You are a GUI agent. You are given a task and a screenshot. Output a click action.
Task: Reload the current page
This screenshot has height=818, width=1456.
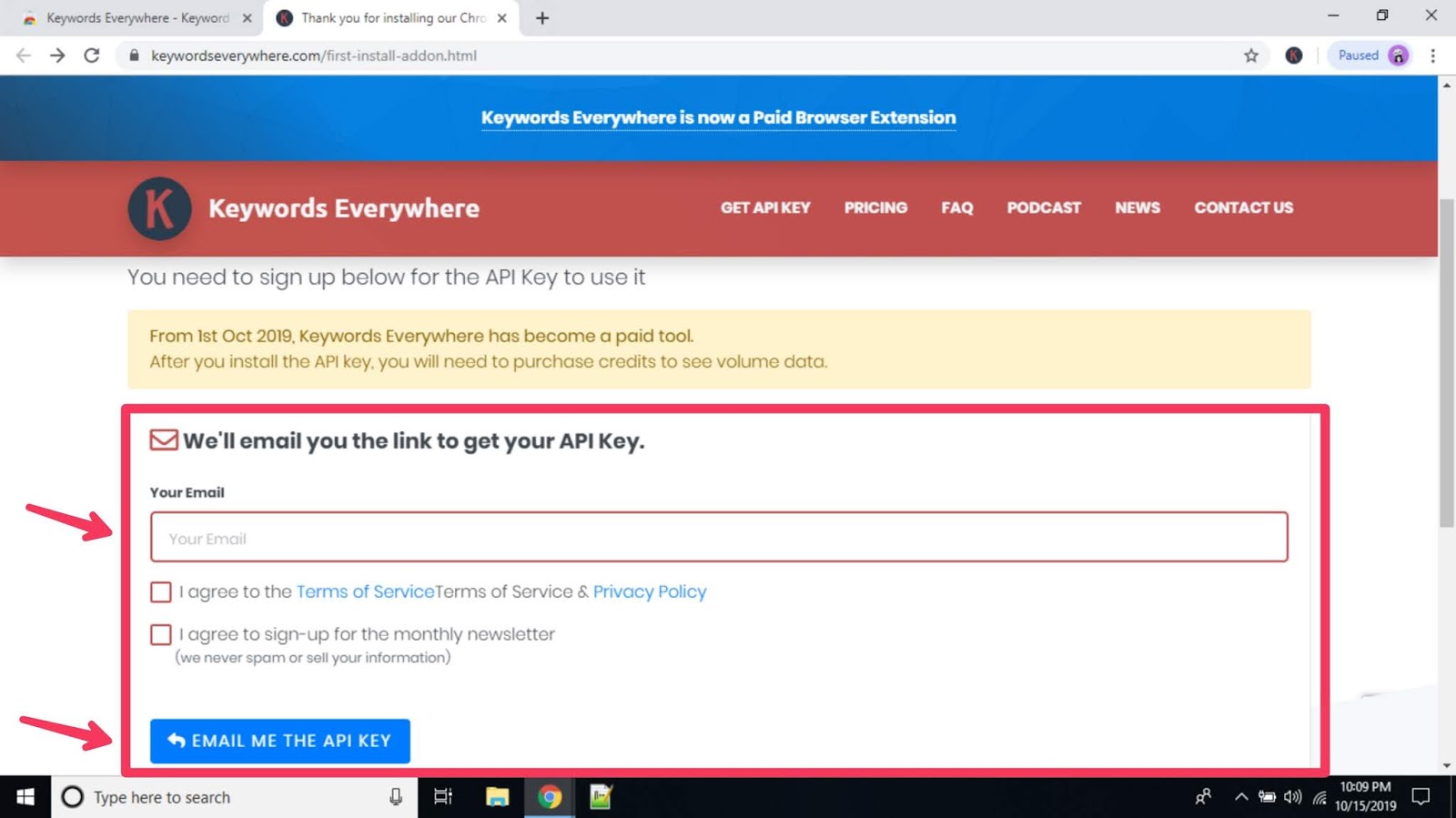click(x=92, y=56)
